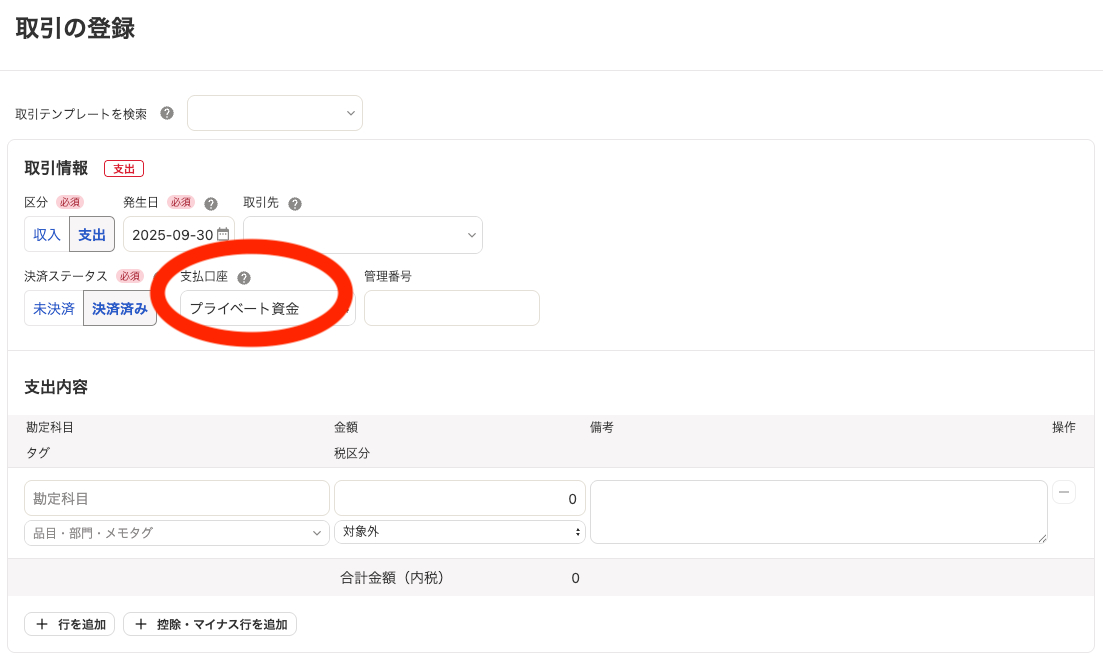Click 行を追加 button
This screenshot has height=663, width=1103.
coord(71,624)
